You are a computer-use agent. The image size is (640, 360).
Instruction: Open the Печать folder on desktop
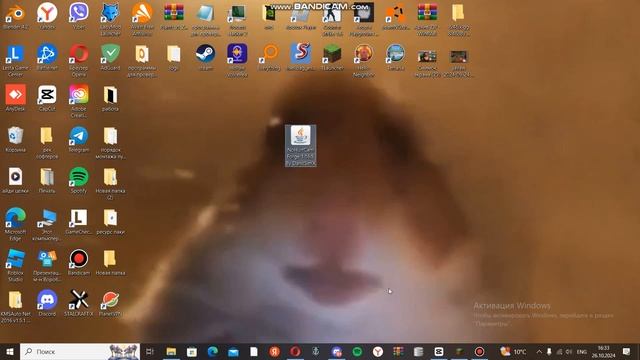[x=47, y=180]
